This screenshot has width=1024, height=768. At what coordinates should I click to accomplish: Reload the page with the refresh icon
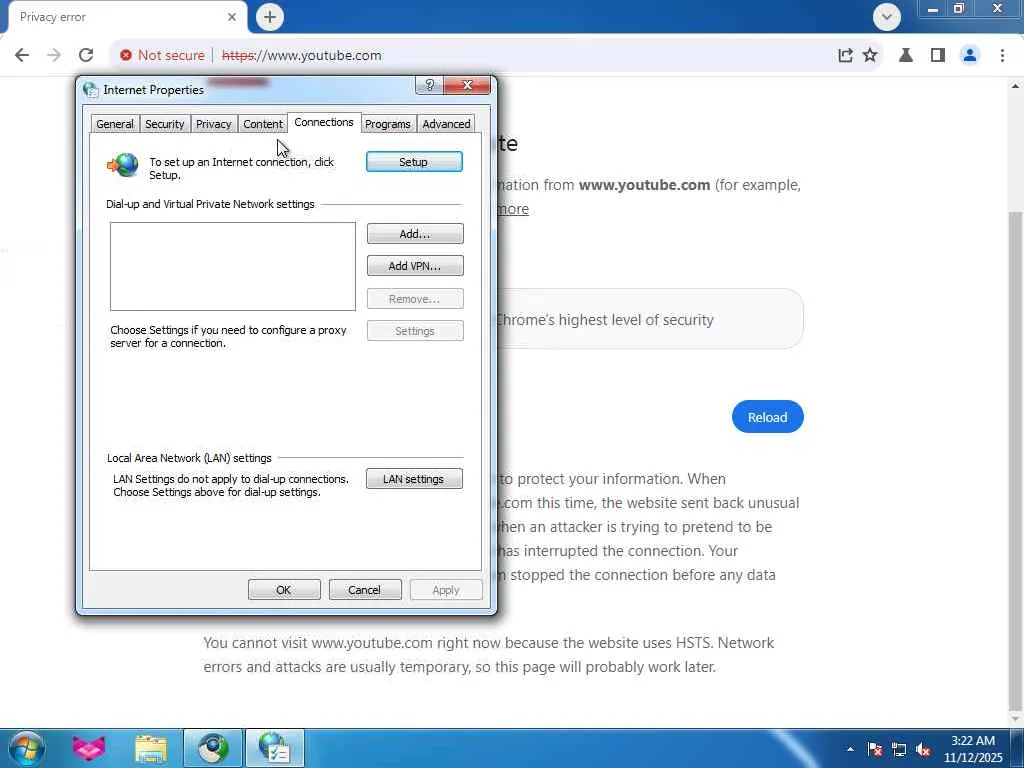(86, 56)
